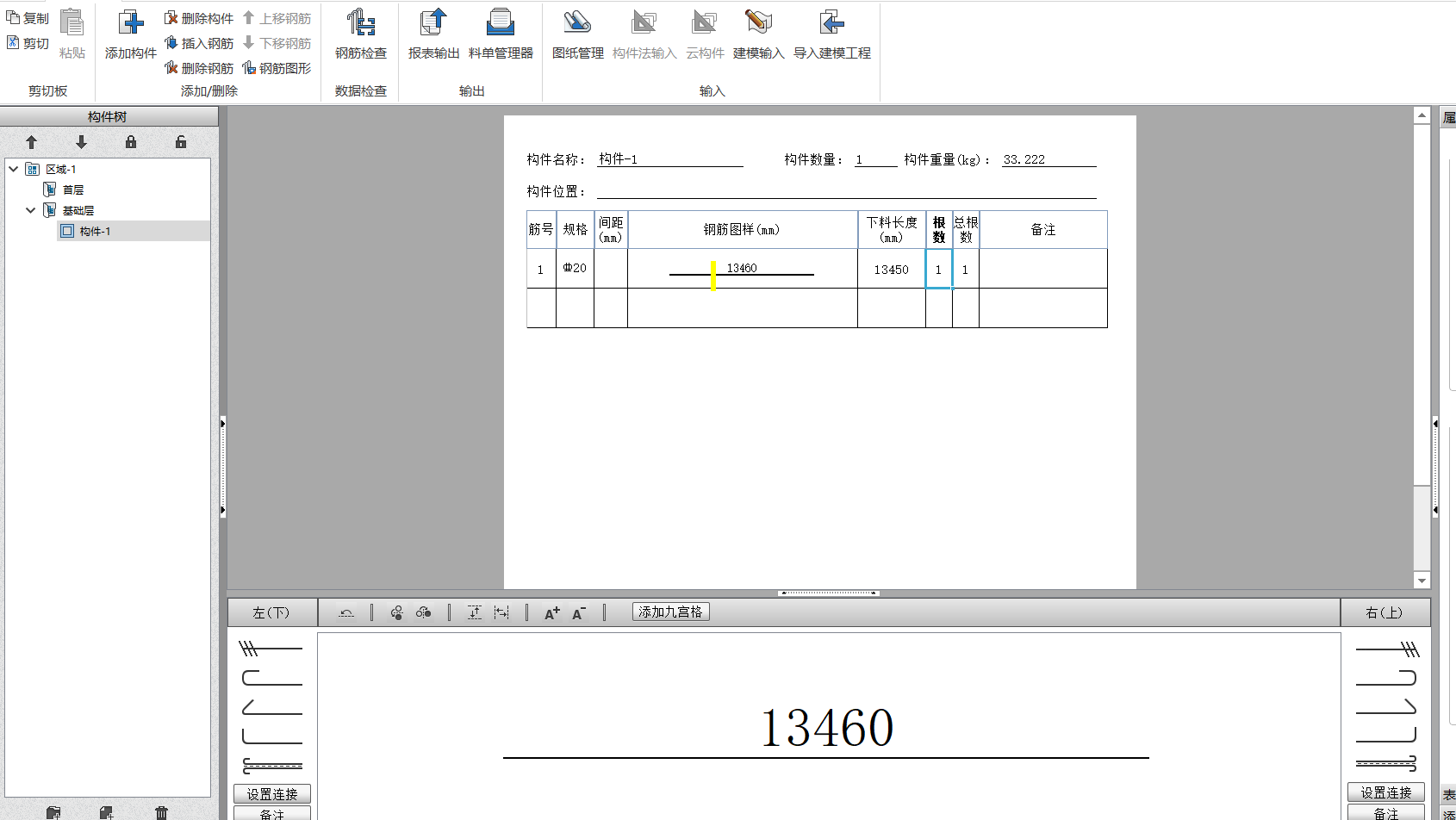
Task: Click 导入建模工程 import modeling project
Action: click(x=832, y=34)
